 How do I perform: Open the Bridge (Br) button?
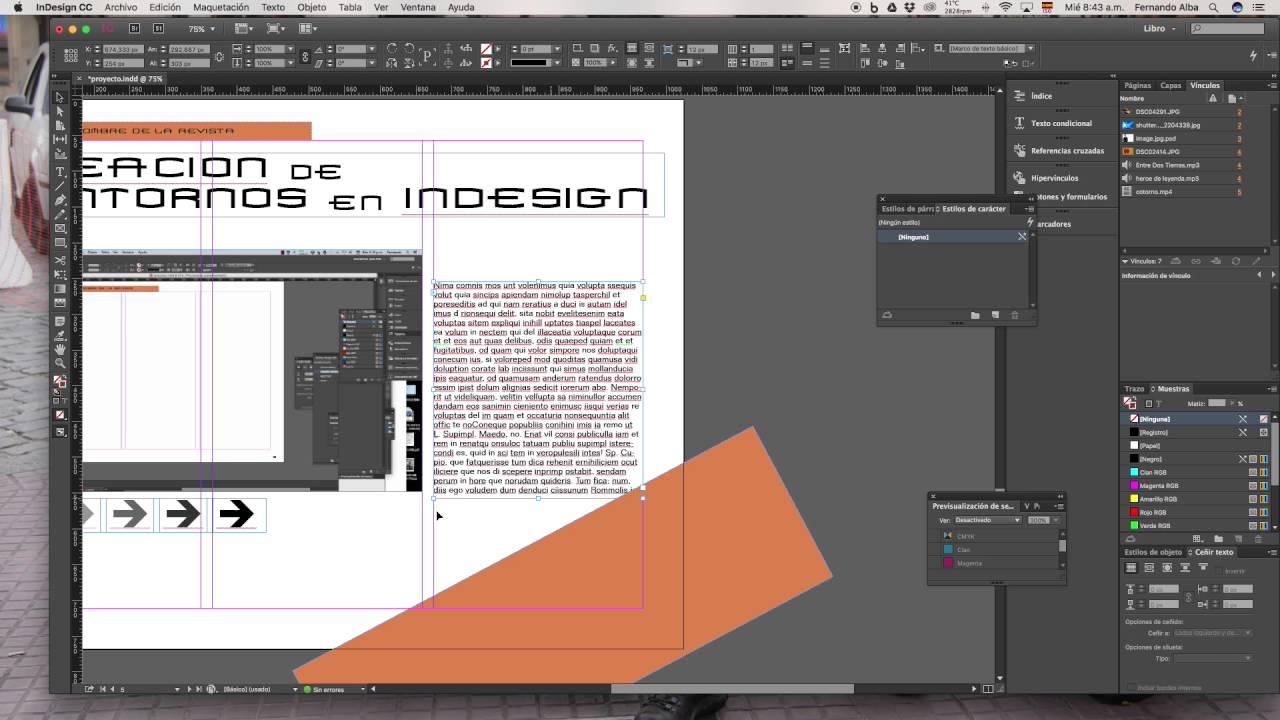pos(136,29)
